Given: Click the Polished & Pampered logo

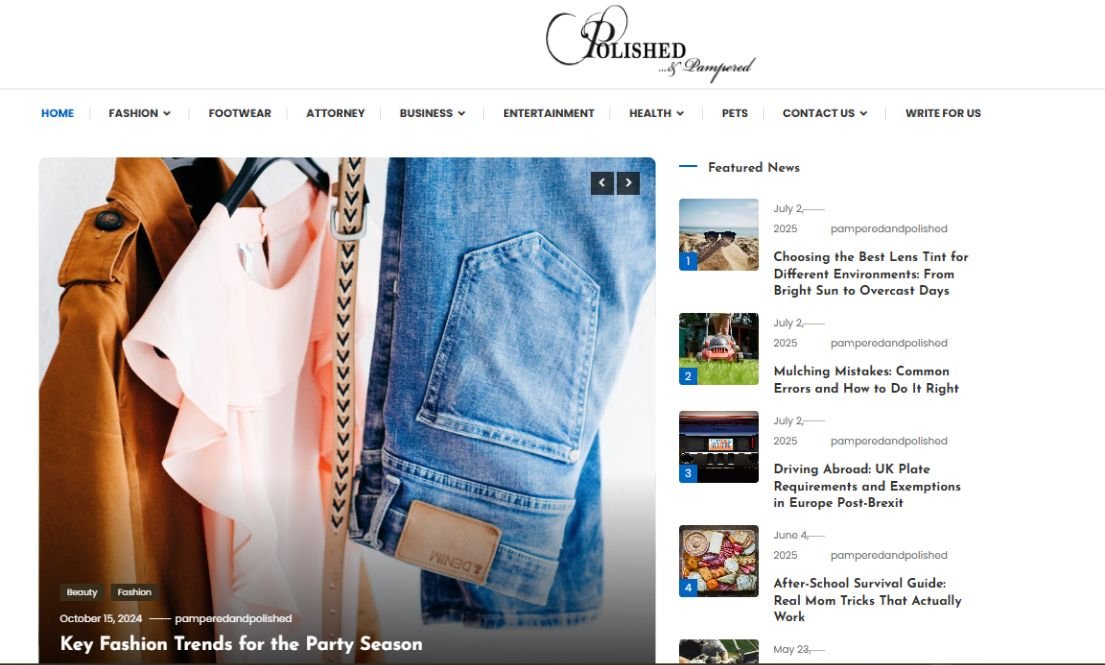Looking at the screenshot, I should click(650, 44).
